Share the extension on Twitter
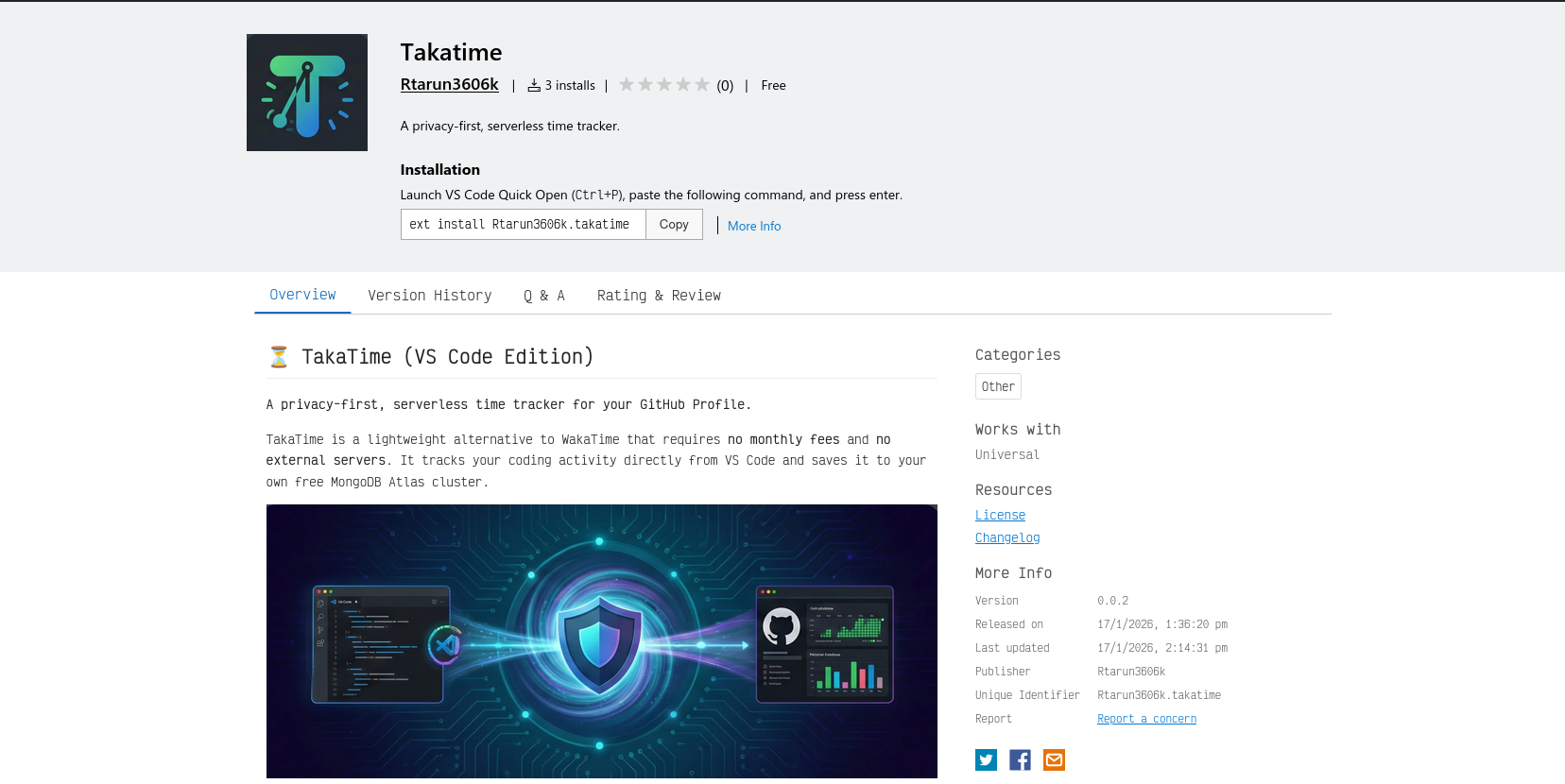Screen dimensions: 1565x784 (x=986, y=759)
